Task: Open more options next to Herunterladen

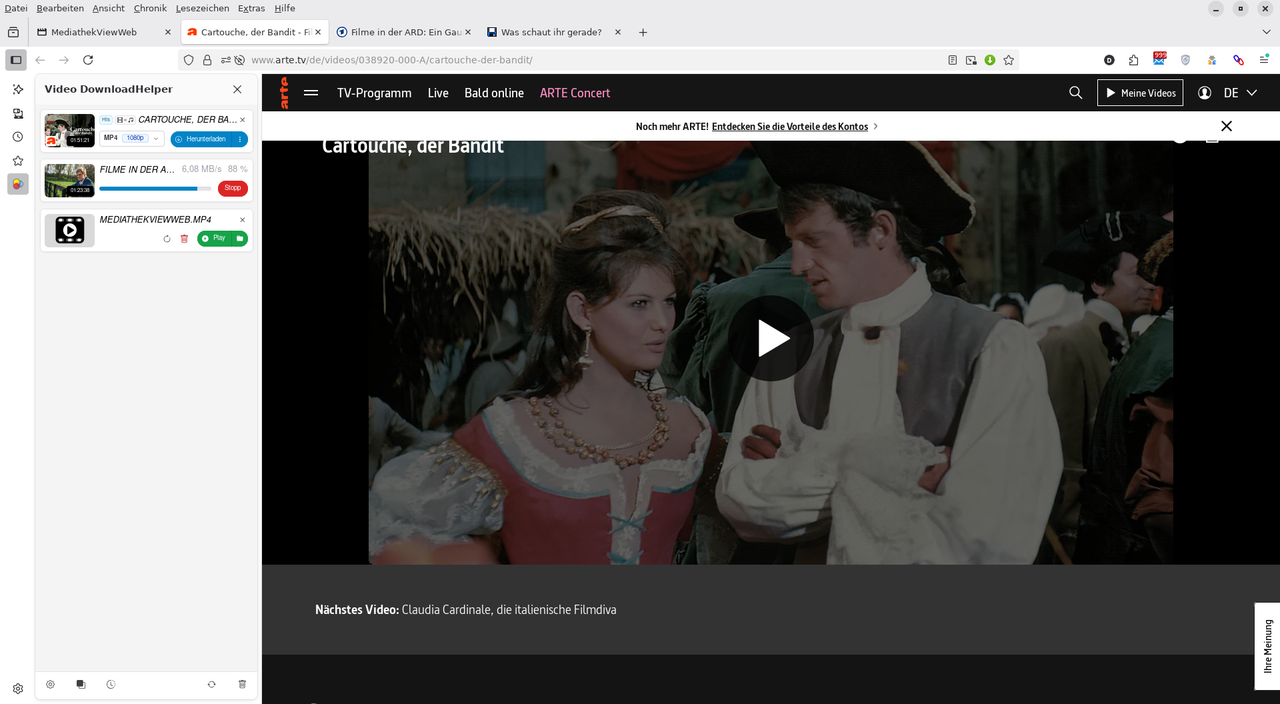Action: point(240,139)
